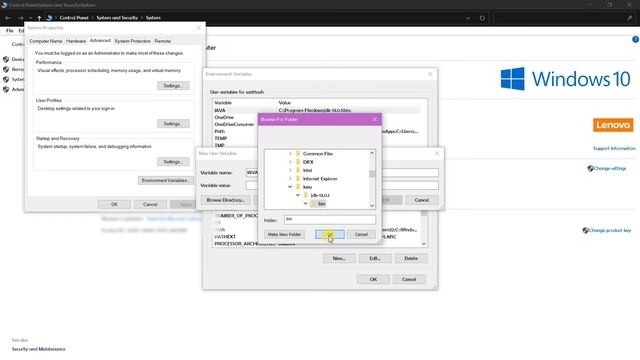Click Performance Settings button
Viewport: 640px width, 360px height.
(173, 86)
